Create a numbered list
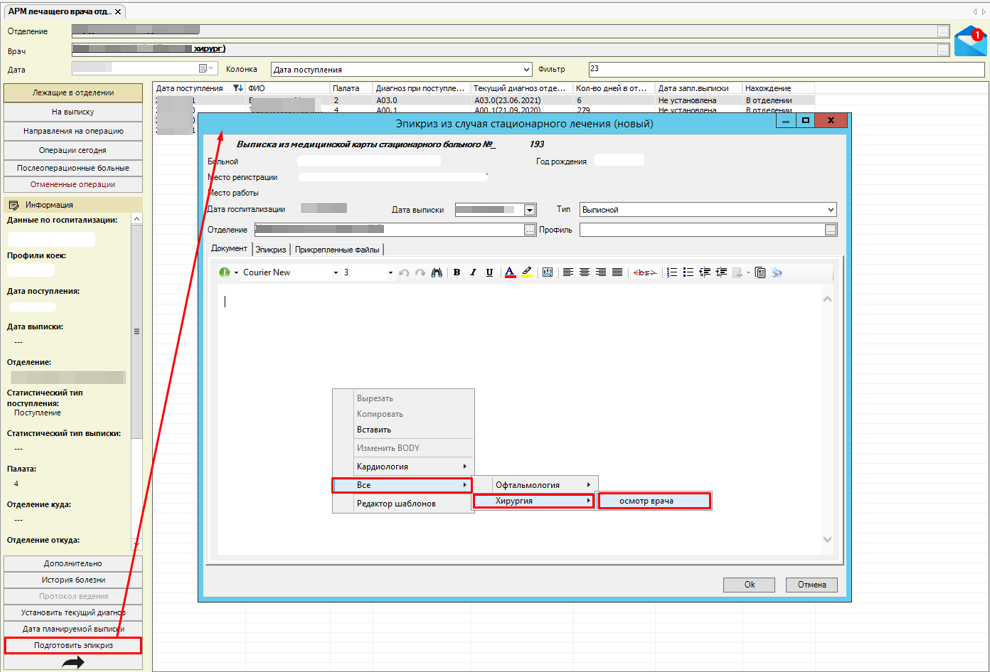The height and width of the screenshot is (672, 990). (x=672, y=273)
